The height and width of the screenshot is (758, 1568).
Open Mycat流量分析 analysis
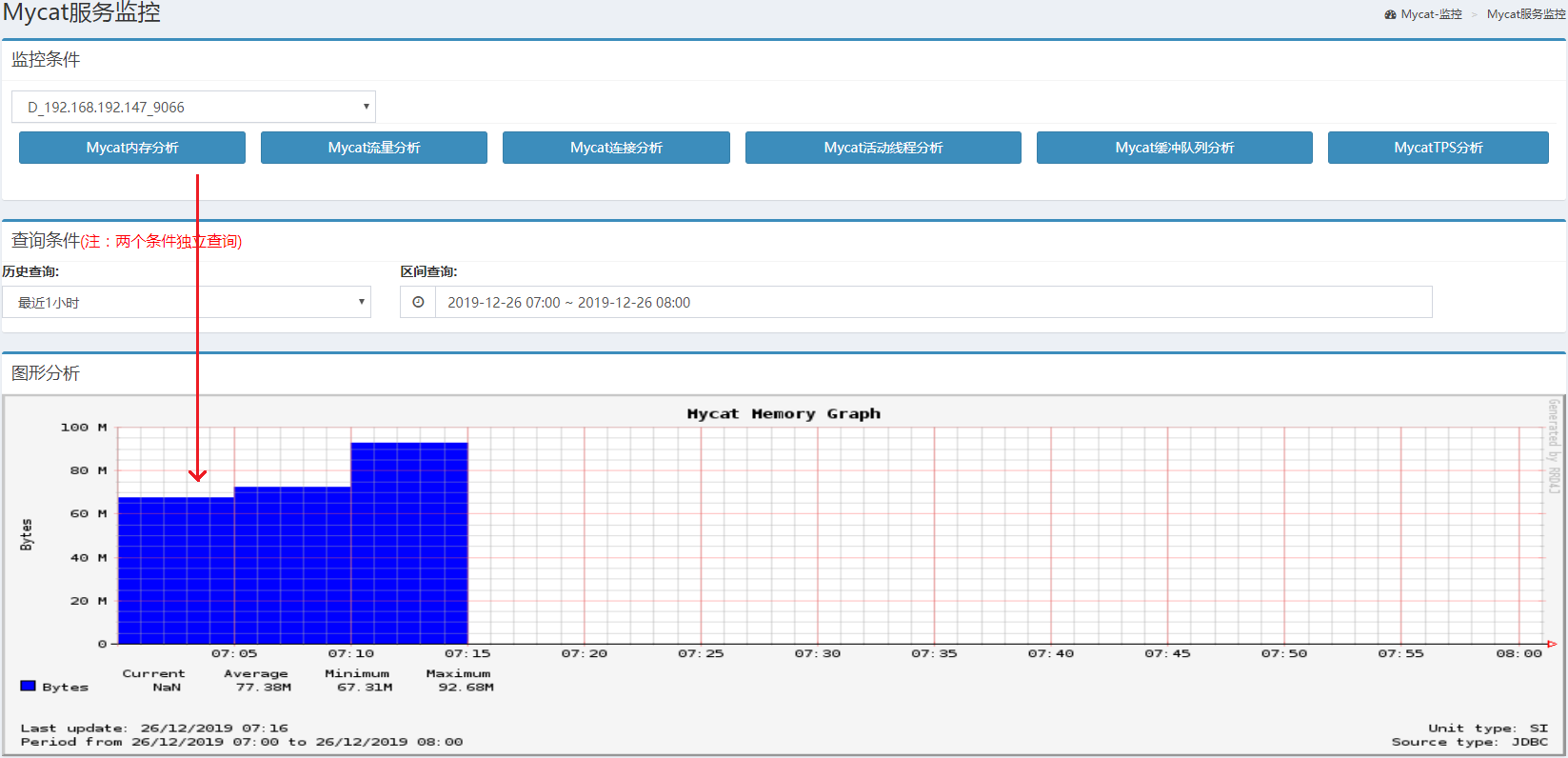374,148
